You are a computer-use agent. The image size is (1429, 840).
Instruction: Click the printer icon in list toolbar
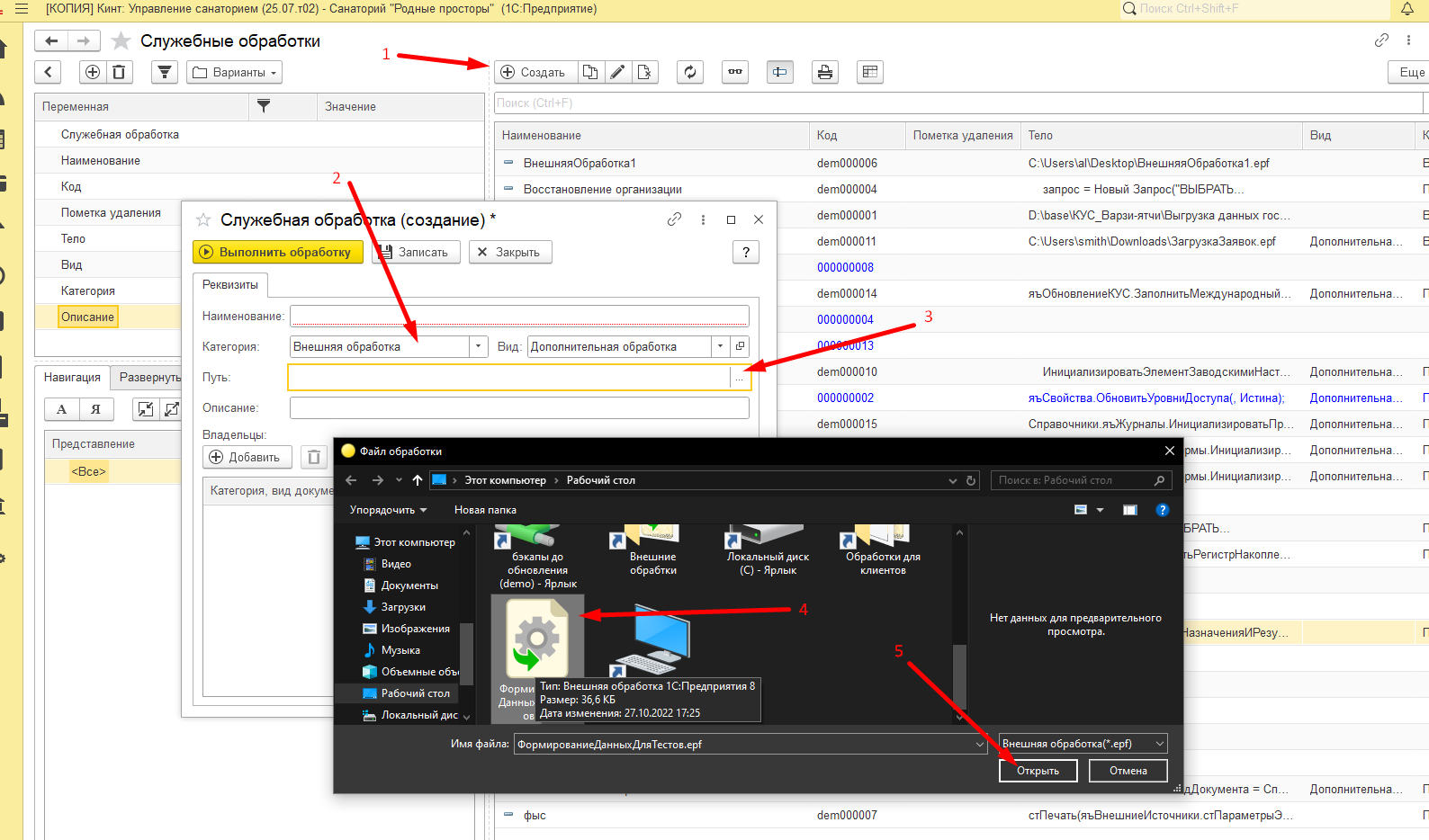point(824,72)
